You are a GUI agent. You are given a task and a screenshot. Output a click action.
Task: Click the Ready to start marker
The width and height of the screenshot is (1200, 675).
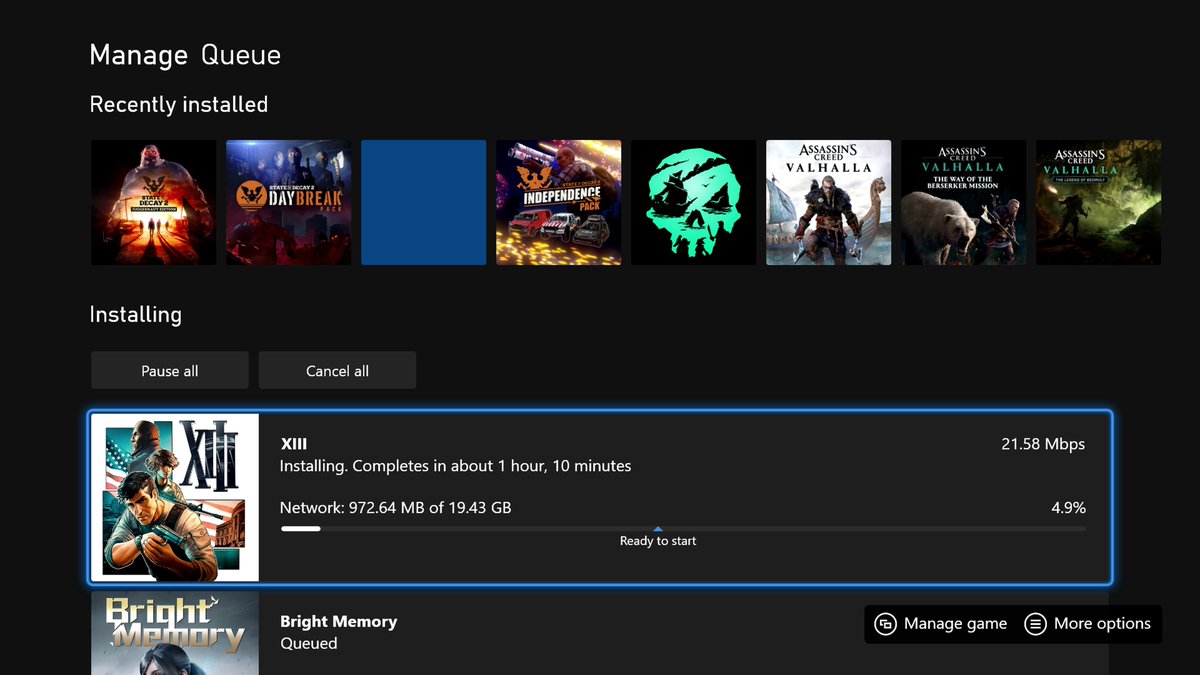click(658, 538)
